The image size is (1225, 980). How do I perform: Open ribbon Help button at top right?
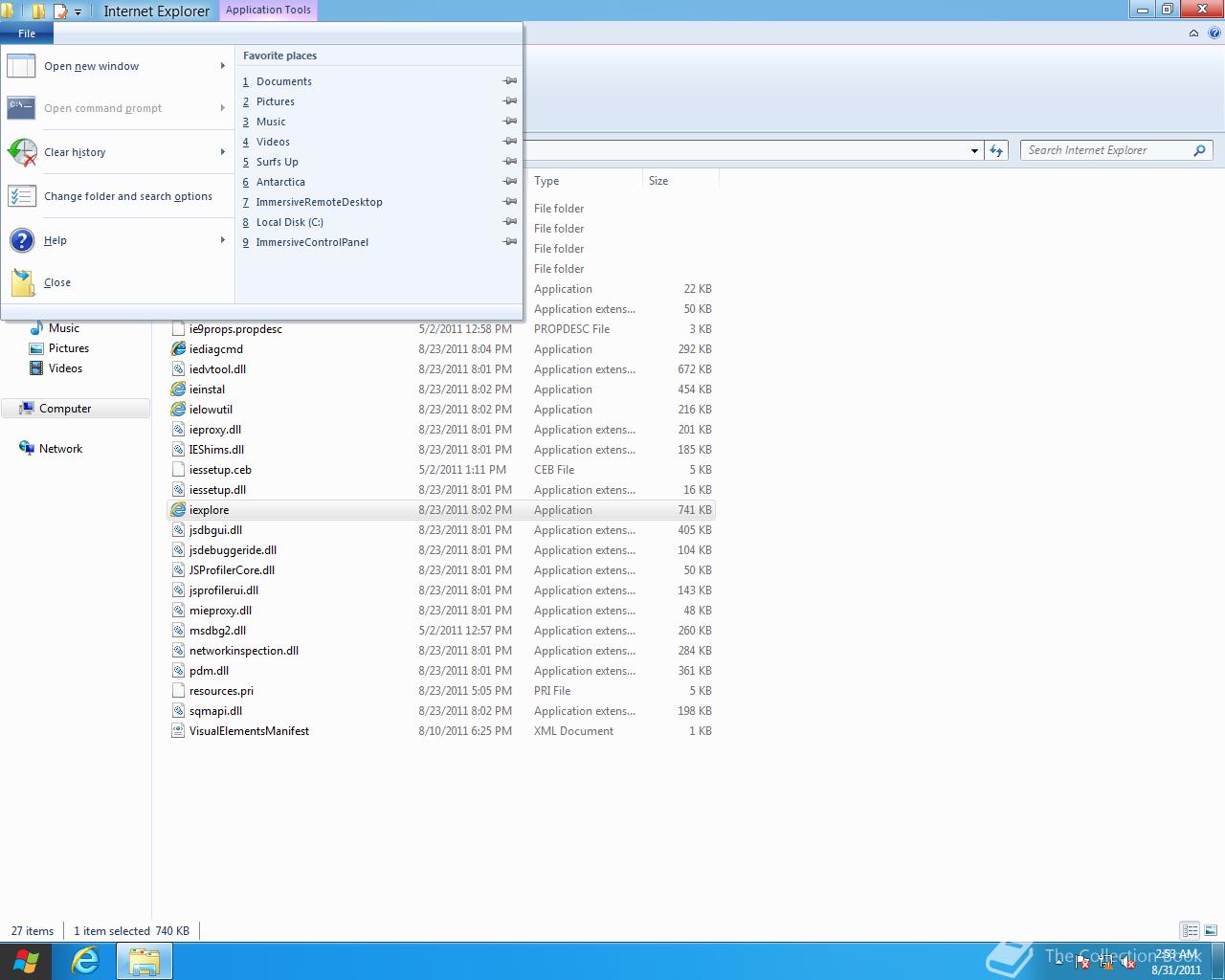[x=1214, y=33]
